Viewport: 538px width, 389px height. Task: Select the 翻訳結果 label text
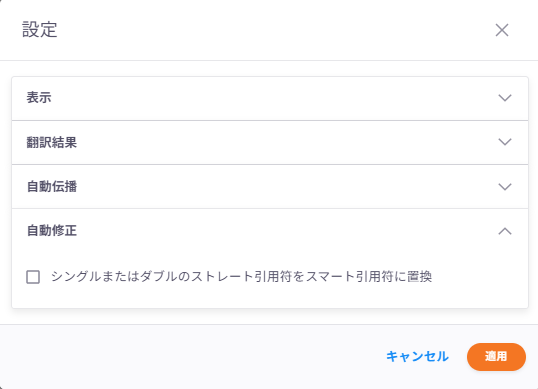[x=52, y=142]
